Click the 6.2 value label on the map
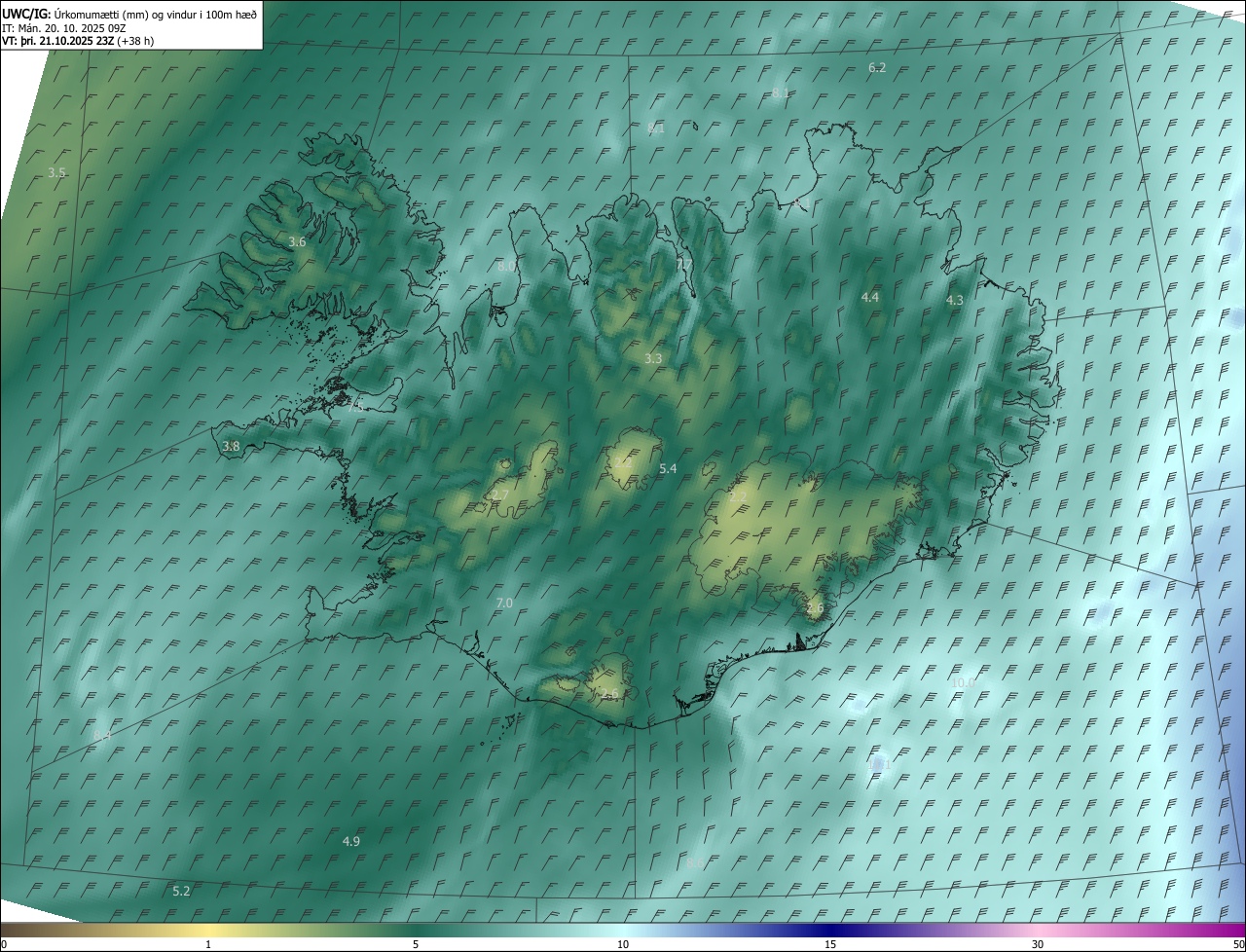 click(877, 67)
